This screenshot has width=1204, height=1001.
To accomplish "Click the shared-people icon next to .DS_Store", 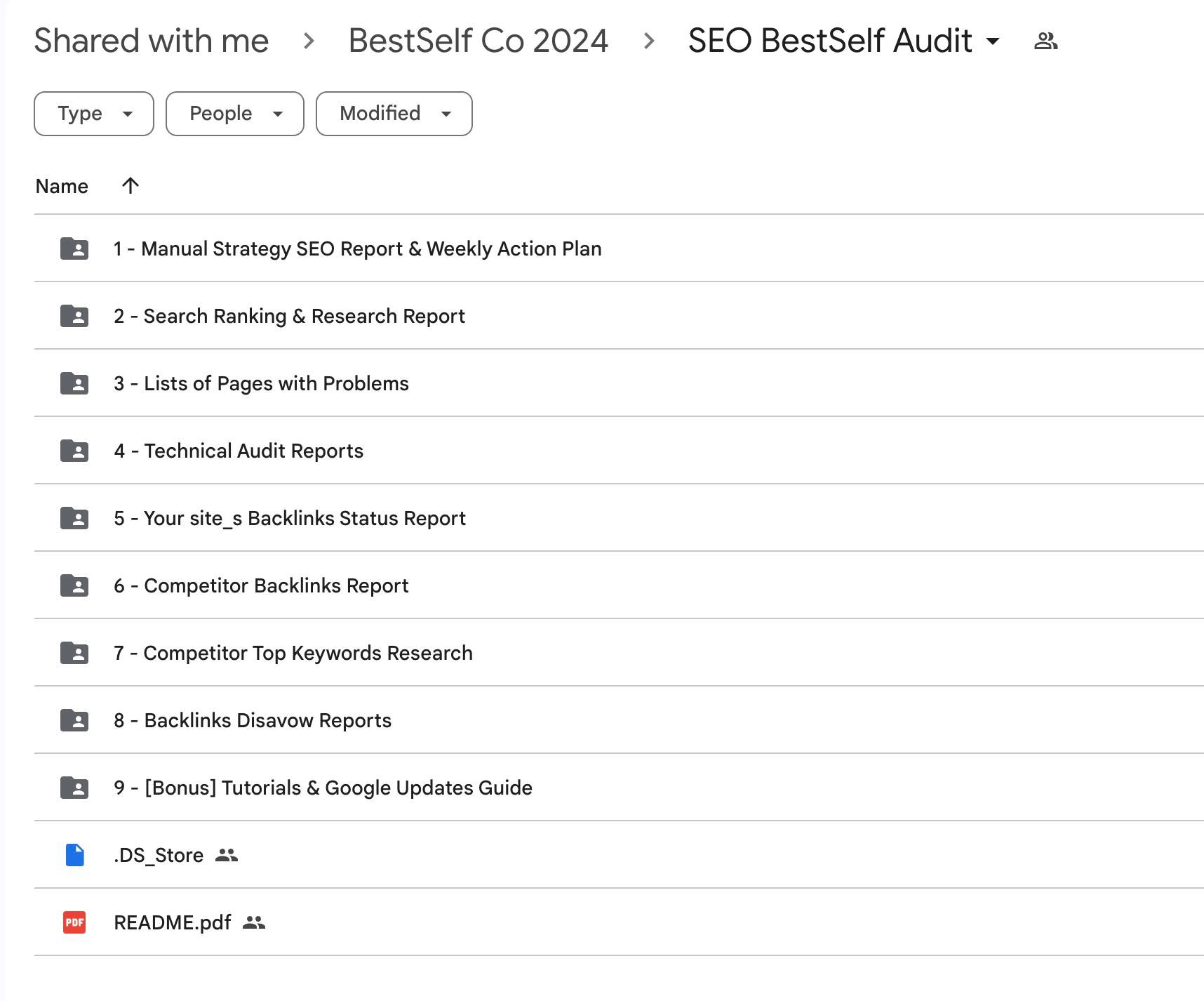I will pos(227,855).
